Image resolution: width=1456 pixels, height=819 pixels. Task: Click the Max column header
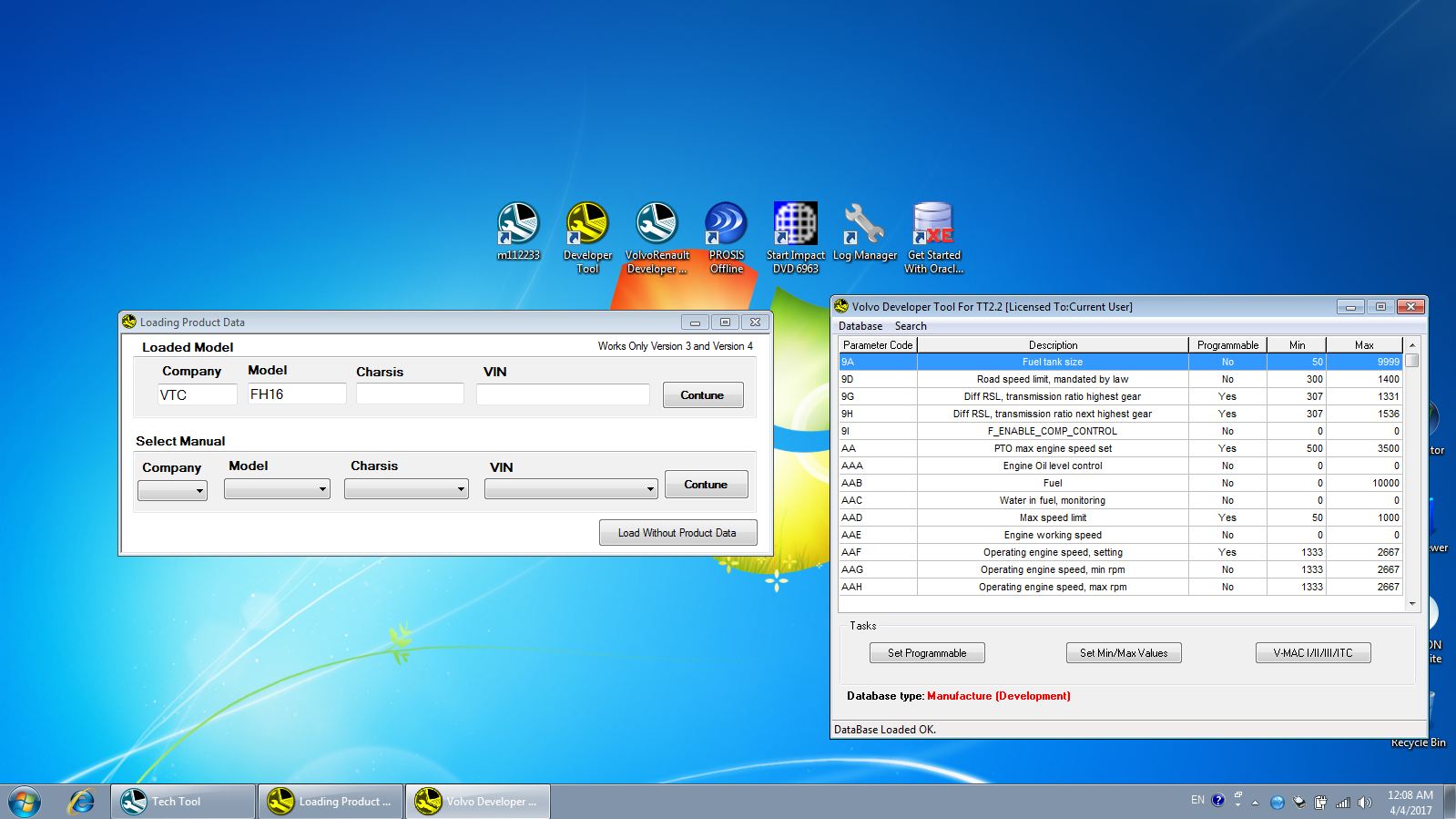(x=1364, y=345)
